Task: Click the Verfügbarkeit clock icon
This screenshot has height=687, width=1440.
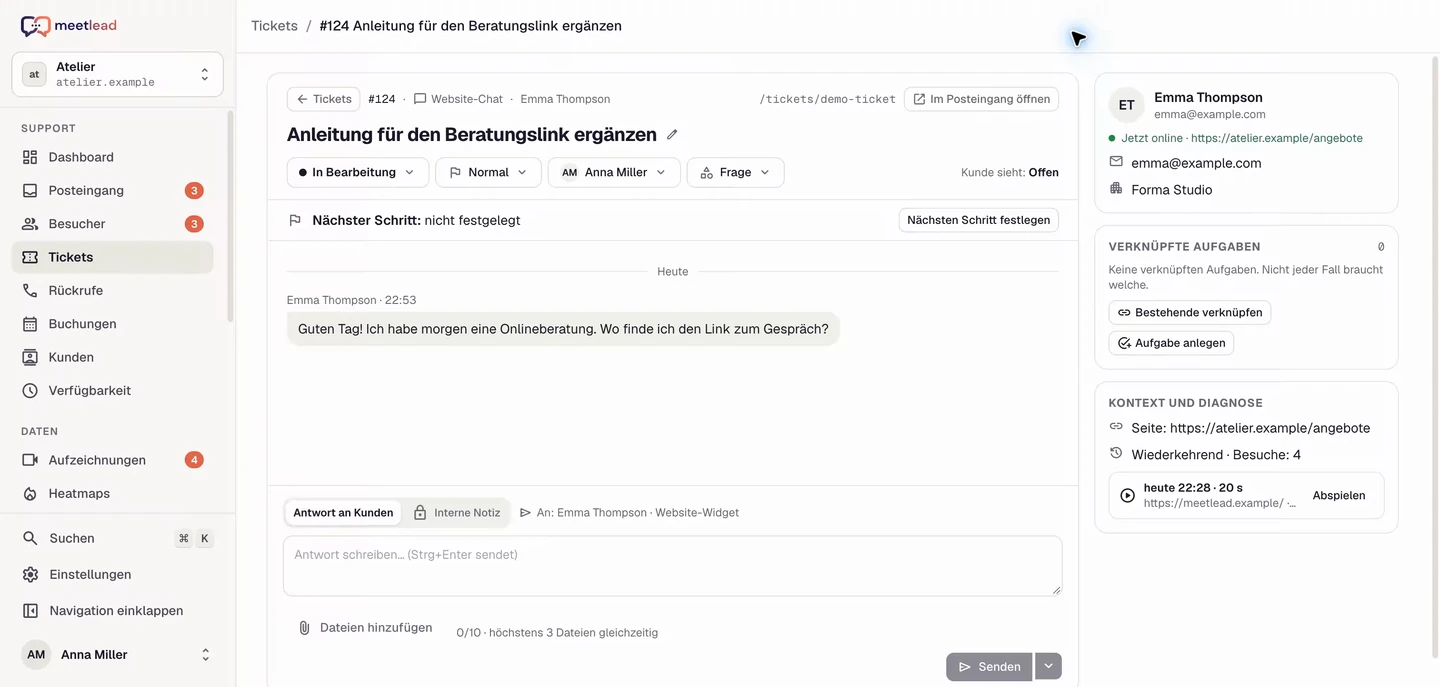Action: 30,390
